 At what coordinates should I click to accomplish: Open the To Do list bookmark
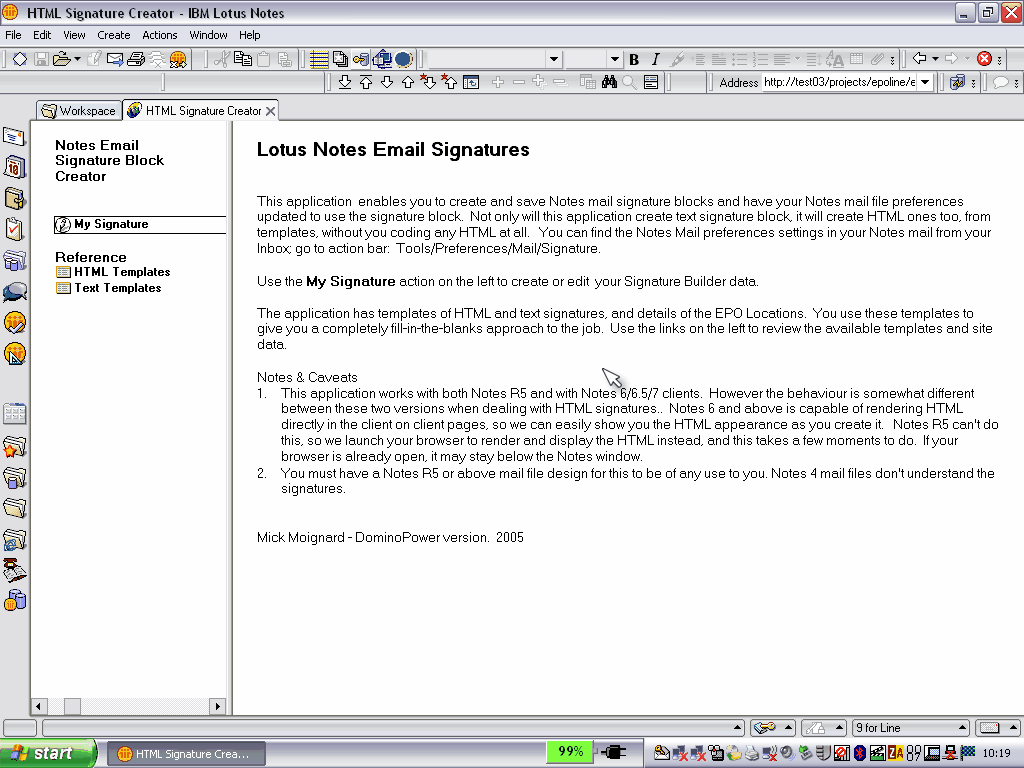14,229
